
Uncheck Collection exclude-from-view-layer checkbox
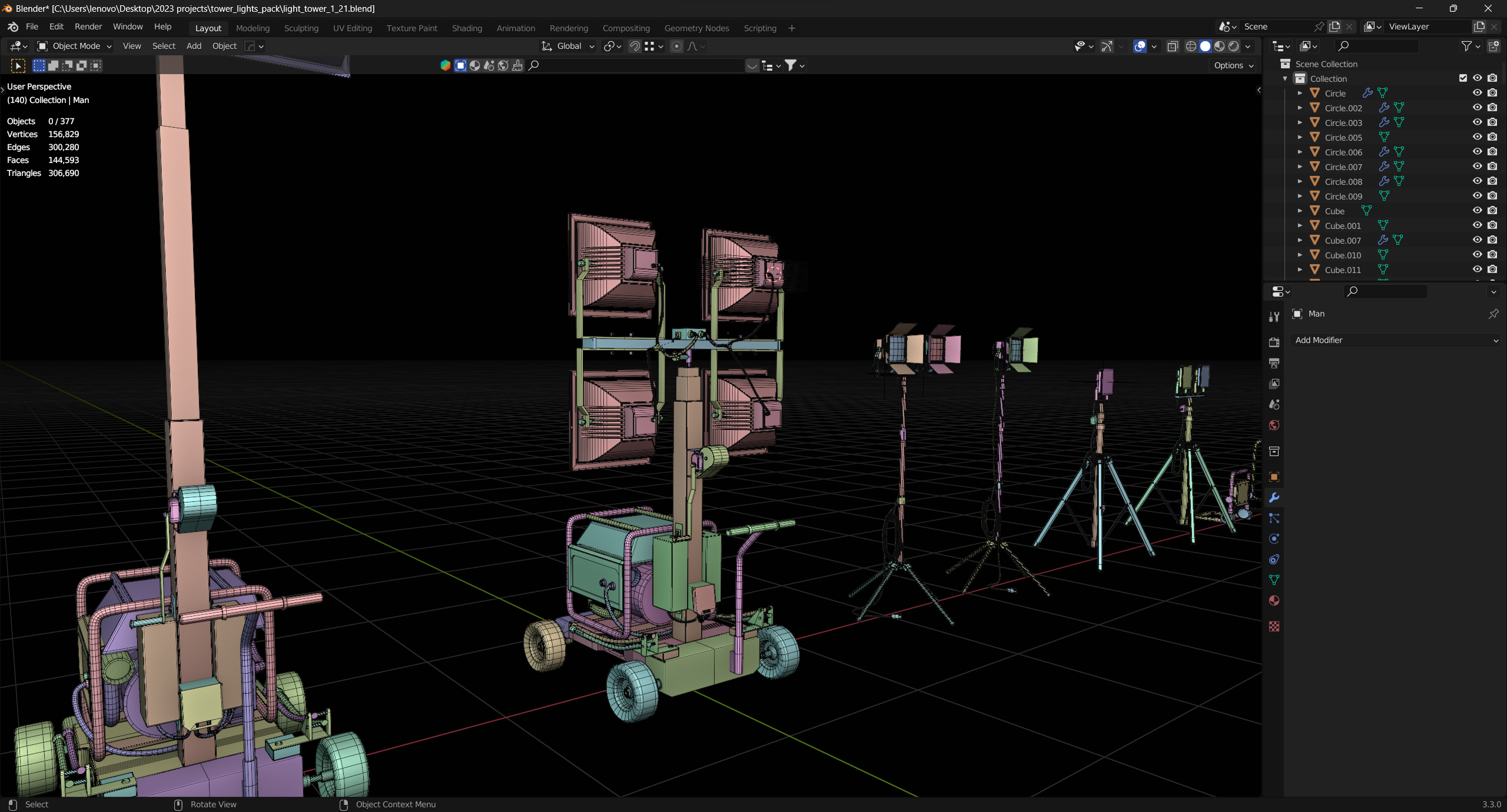1463,78
